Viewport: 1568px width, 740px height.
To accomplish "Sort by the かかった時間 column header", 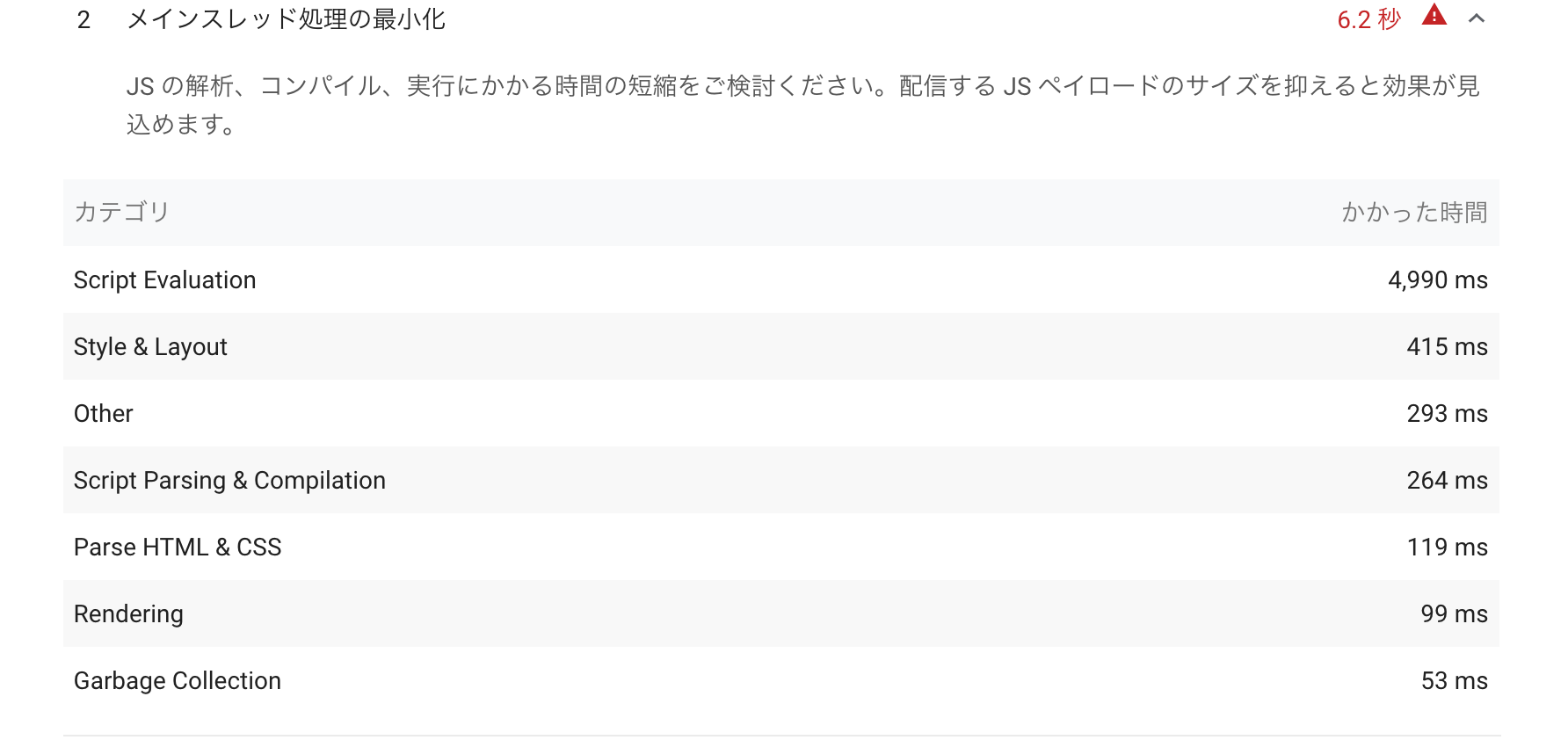I will click(x=1414, y=212).
